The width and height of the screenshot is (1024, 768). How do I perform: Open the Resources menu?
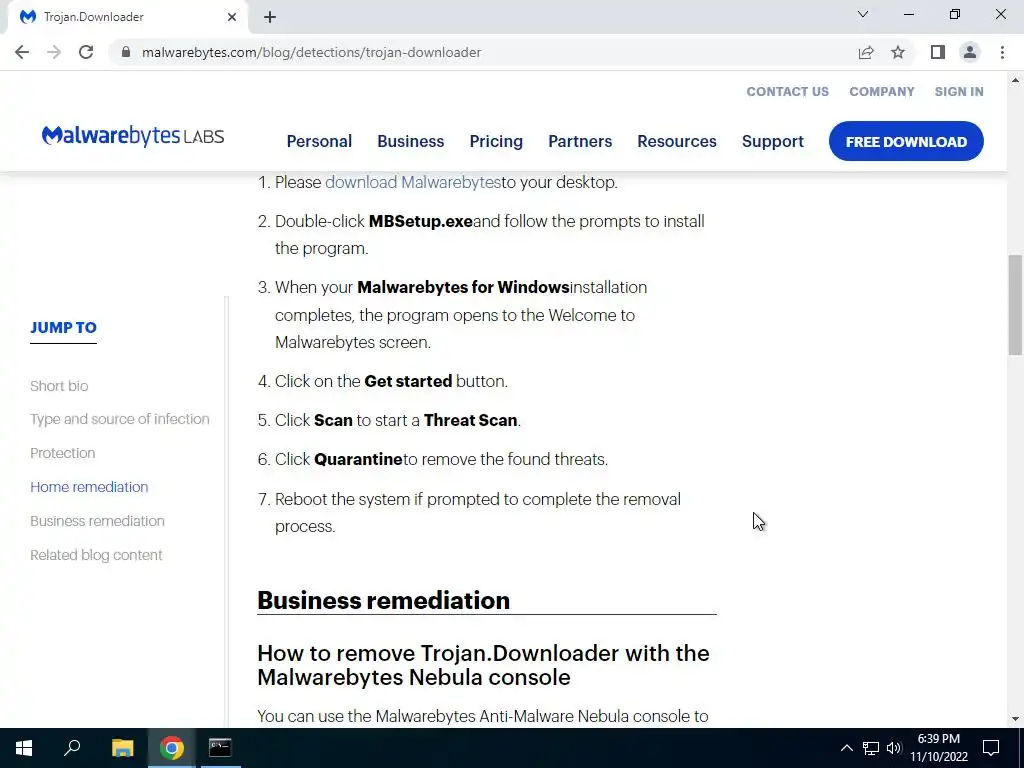point(677,141)
